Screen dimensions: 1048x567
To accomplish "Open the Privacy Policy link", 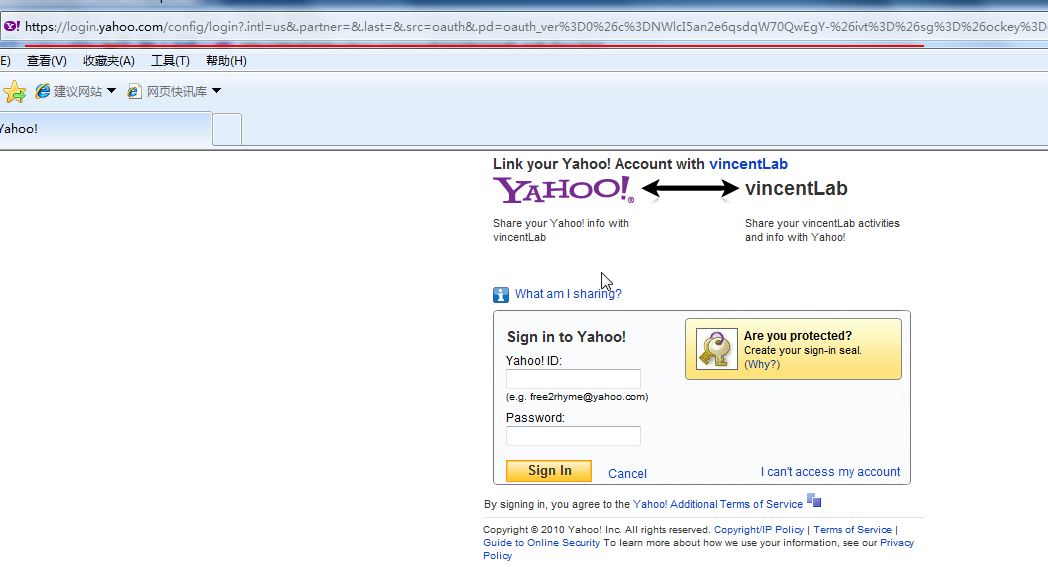I will [897, 543].
